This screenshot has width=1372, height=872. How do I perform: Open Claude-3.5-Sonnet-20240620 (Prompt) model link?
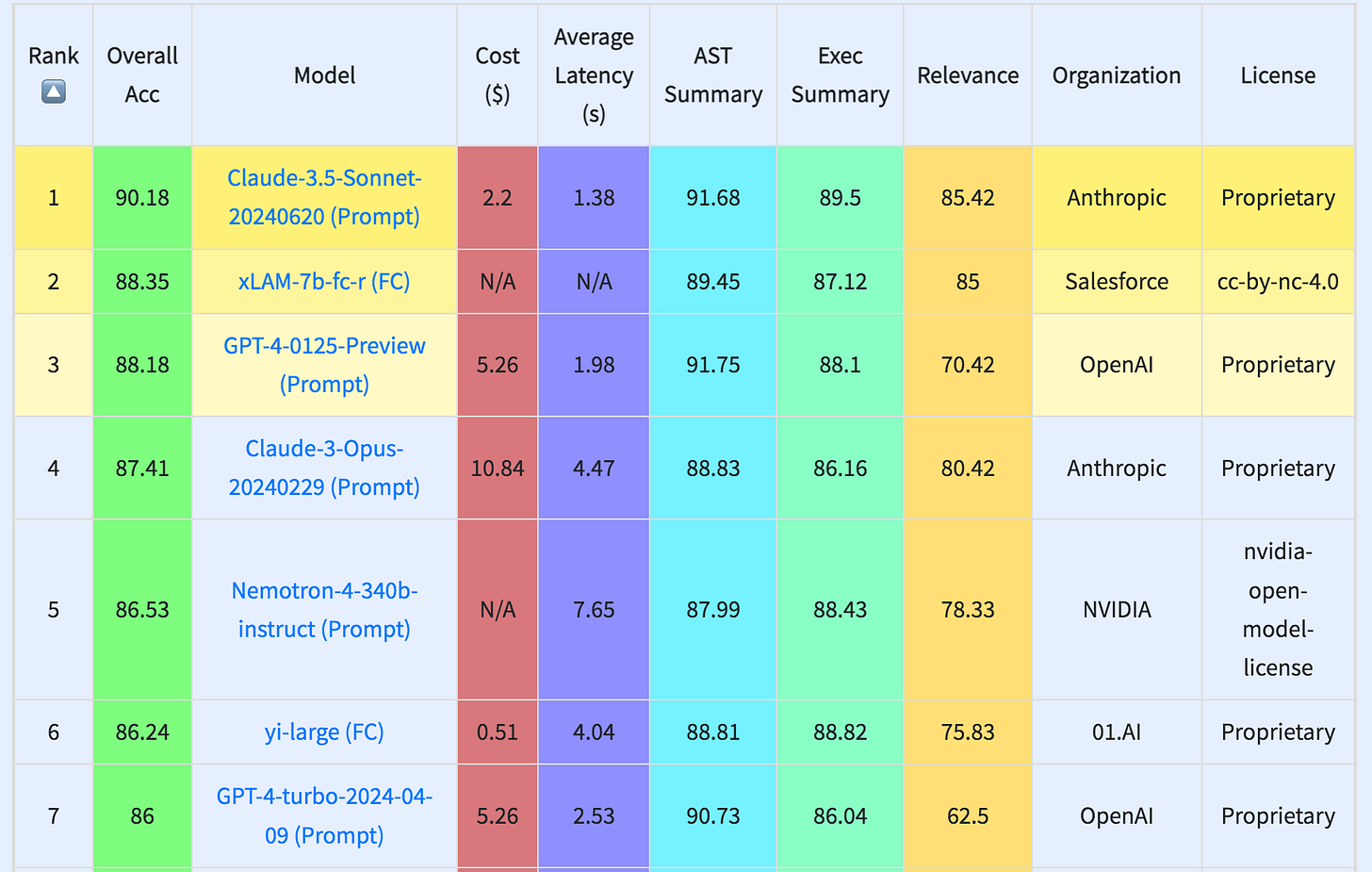[324, 197]
